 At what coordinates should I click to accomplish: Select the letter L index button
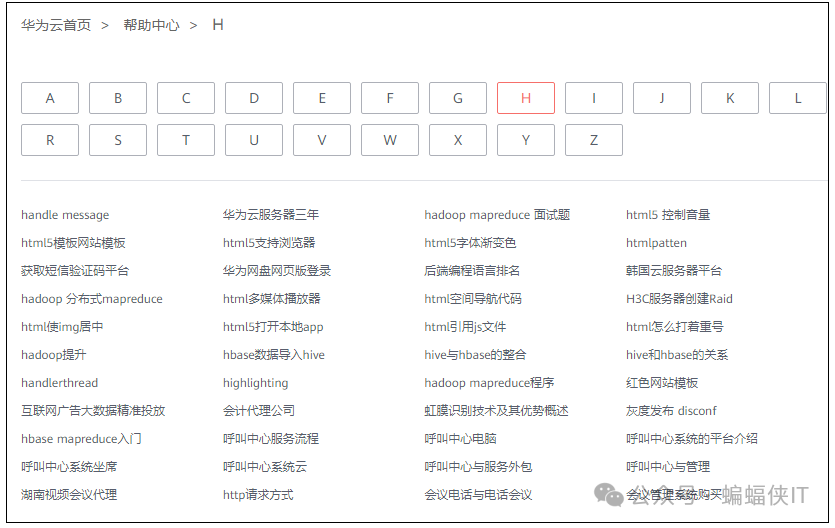click(798, 98)
